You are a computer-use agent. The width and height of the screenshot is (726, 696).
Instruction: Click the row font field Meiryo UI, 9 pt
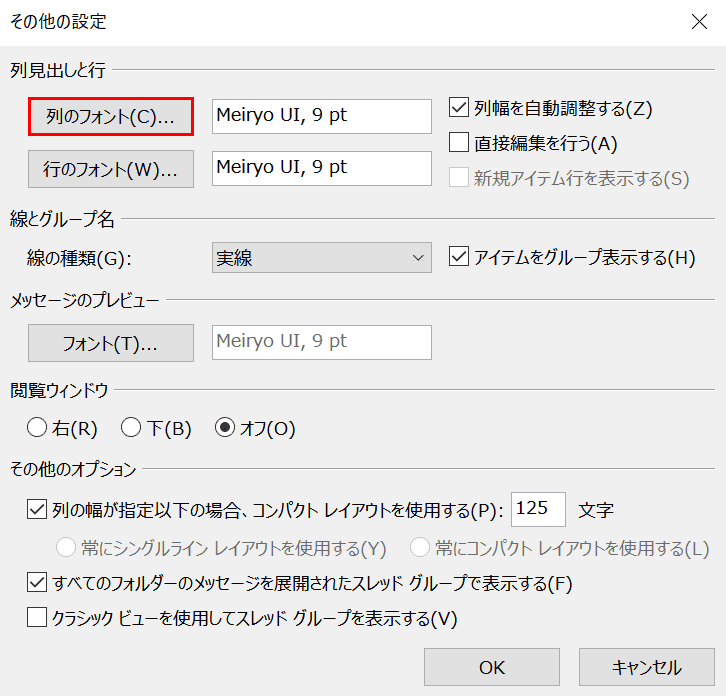(322, 168)
